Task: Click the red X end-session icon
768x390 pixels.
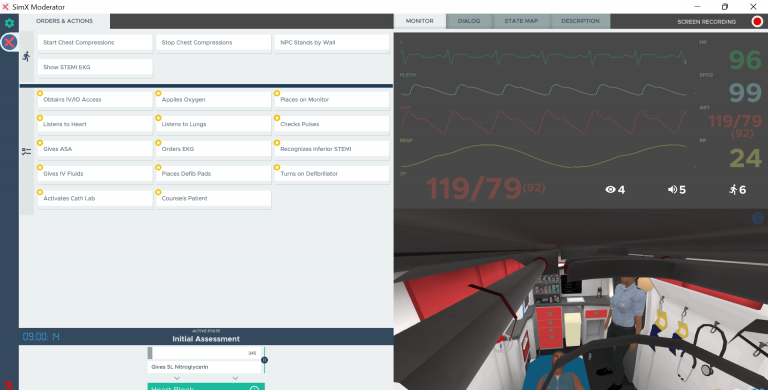Action: (9, 43)
